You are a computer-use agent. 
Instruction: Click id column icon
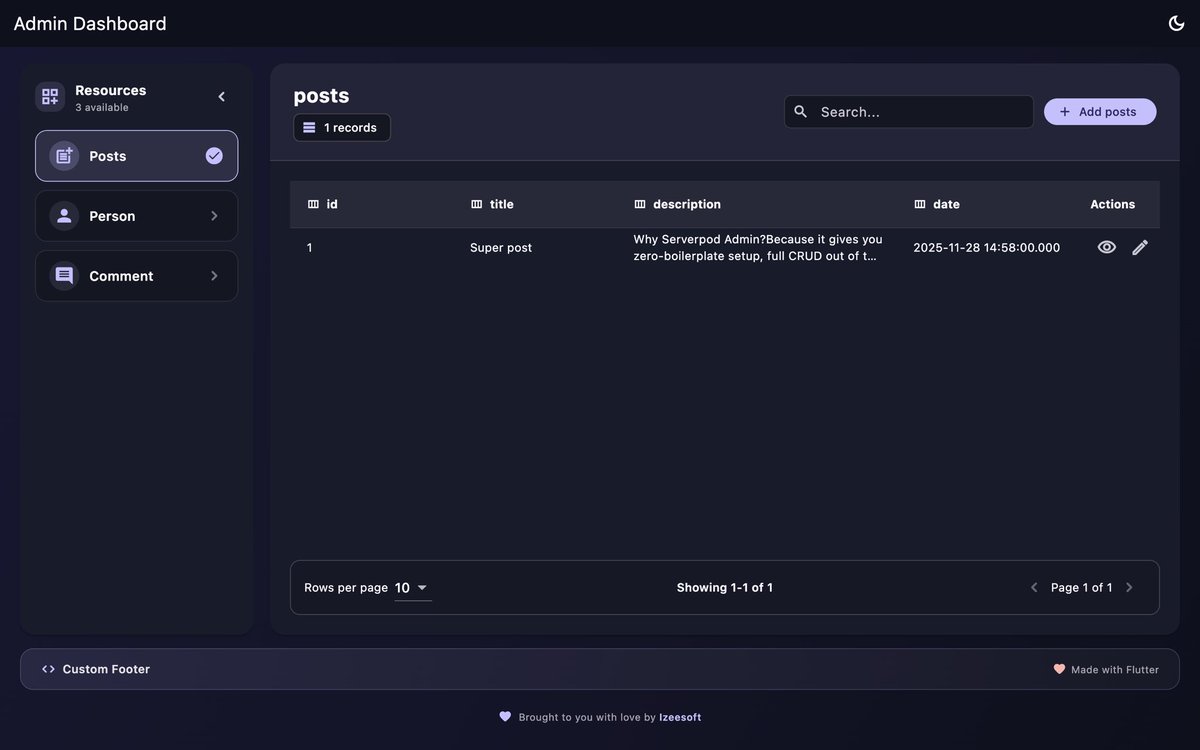coord(313,204)
